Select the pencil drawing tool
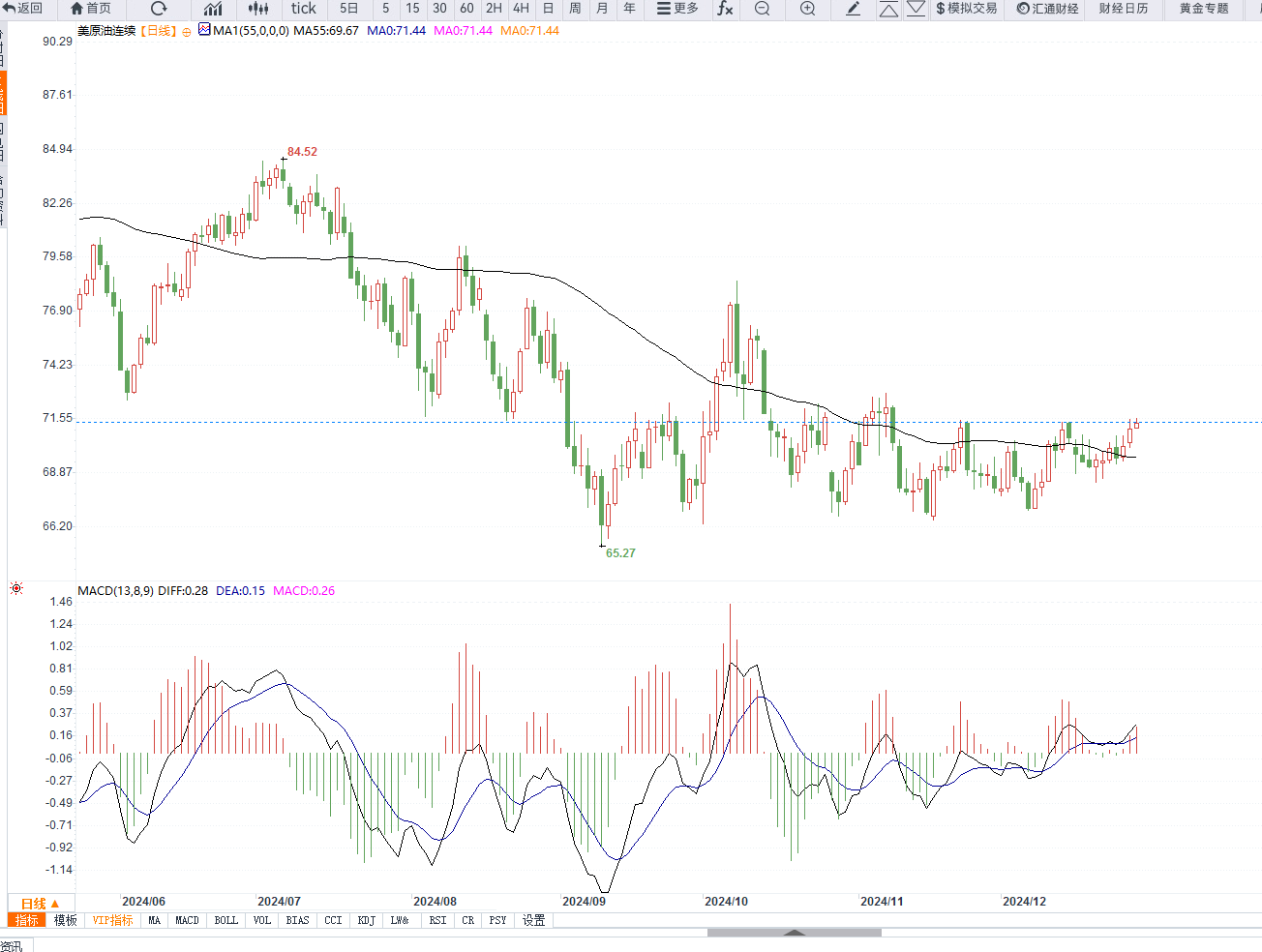 [x=853, y=9]
